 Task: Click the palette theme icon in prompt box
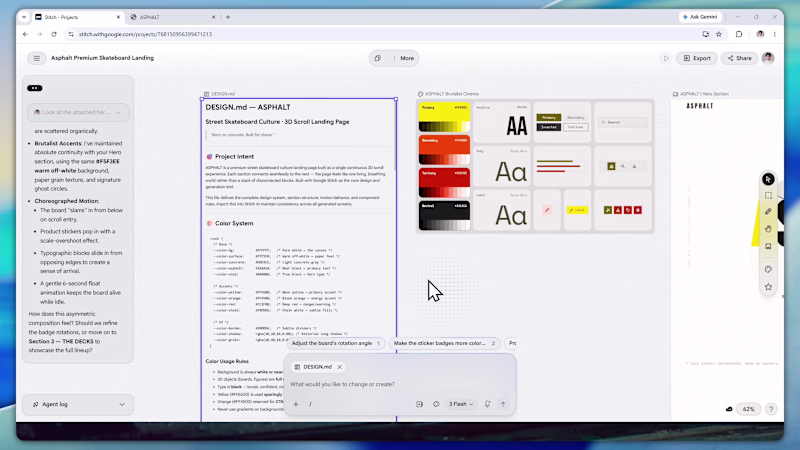pos(436,404)
